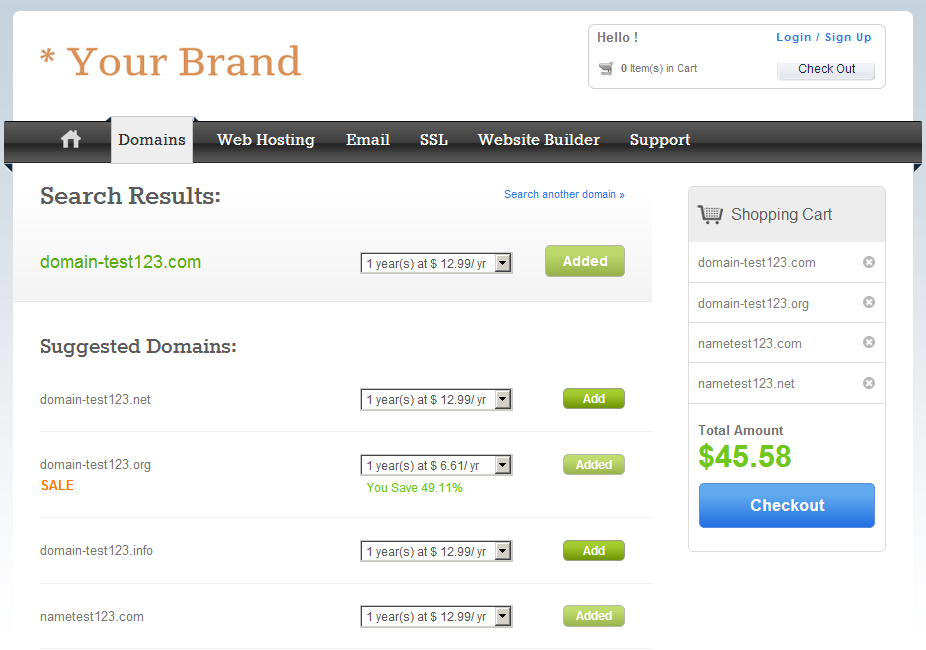Click domain-test123.org cart entry text
The height and width of the screenshot is (650, 926).
(753, 303)
